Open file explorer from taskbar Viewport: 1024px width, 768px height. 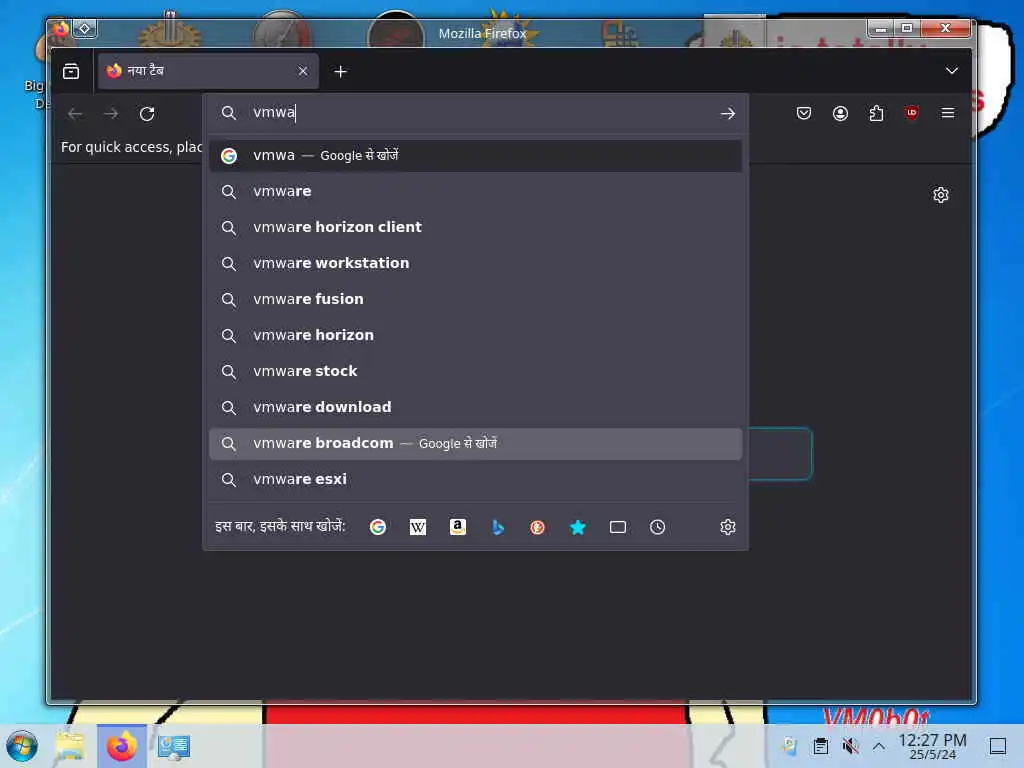click(70, 746)
